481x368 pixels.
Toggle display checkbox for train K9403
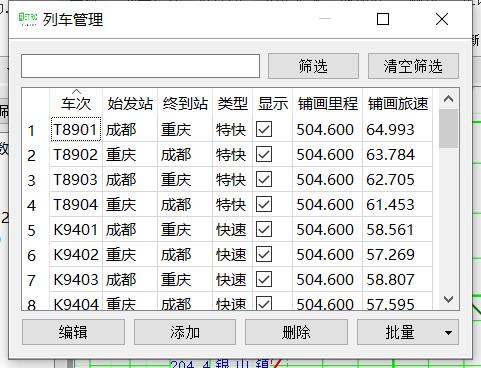click(x=264, y=279)
